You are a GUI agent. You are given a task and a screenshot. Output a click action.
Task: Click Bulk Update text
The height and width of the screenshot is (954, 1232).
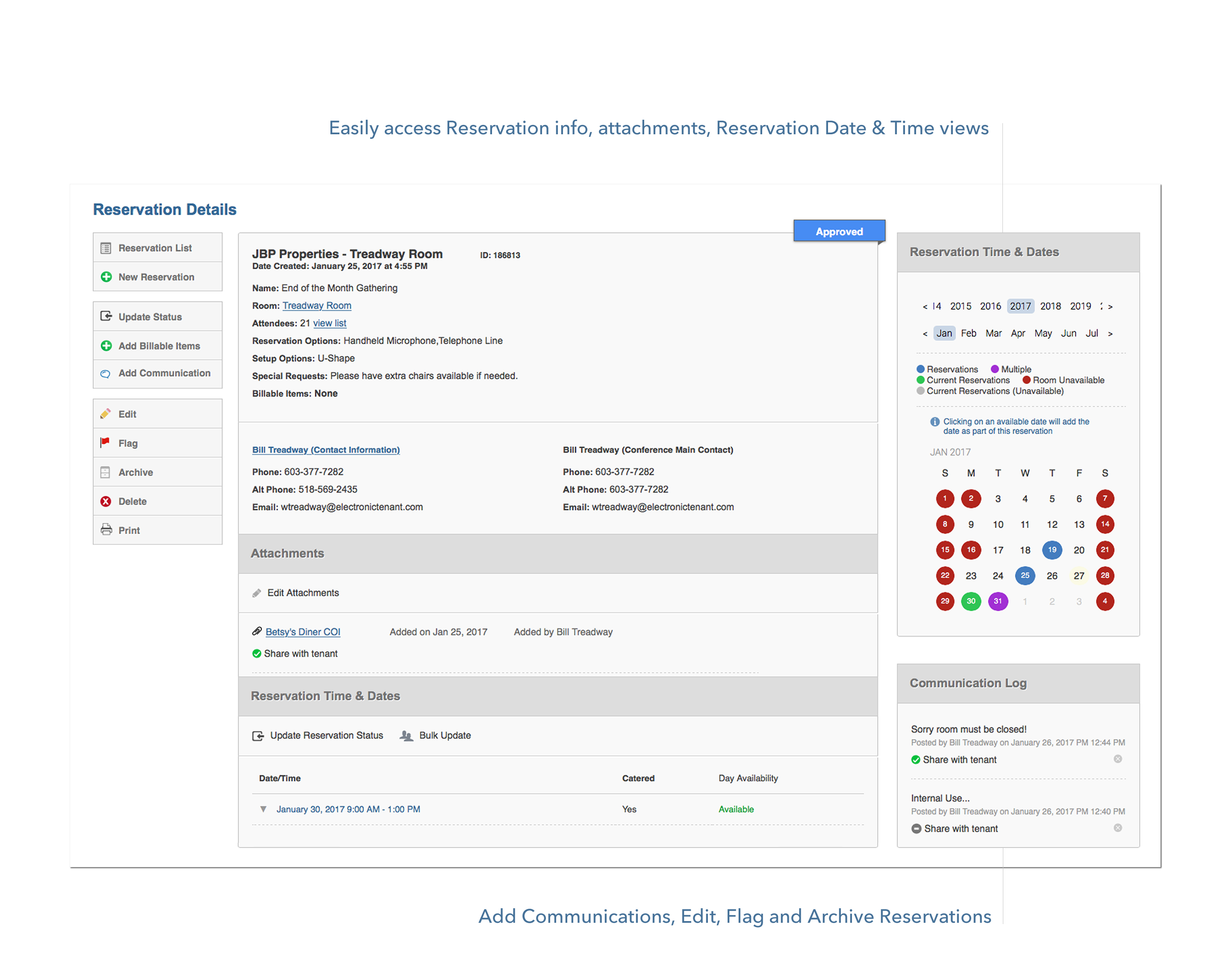point(445,735)
